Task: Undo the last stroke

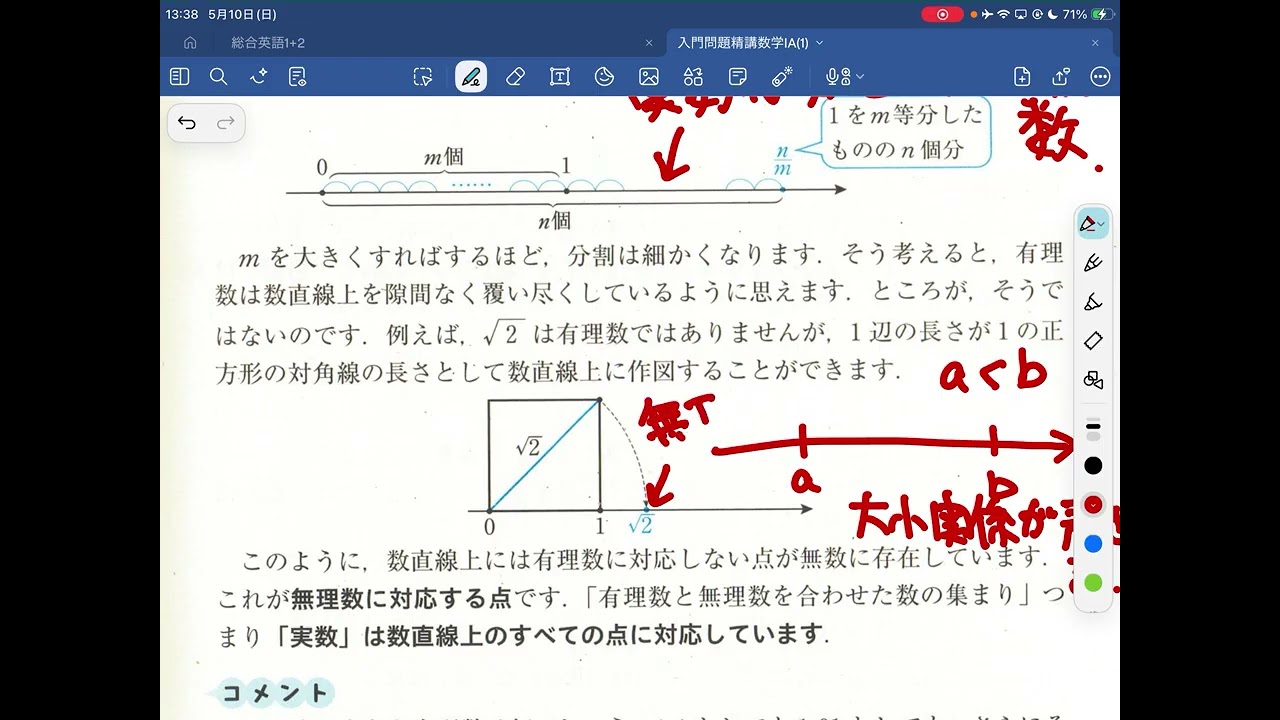Action: [x=187, y=122]
